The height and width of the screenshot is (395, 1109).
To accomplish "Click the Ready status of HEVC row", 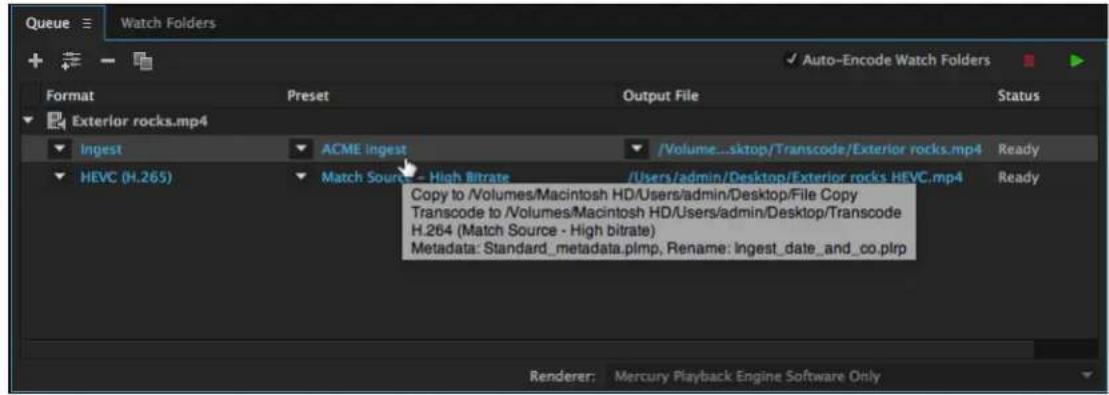I will tap(1018, 177).
